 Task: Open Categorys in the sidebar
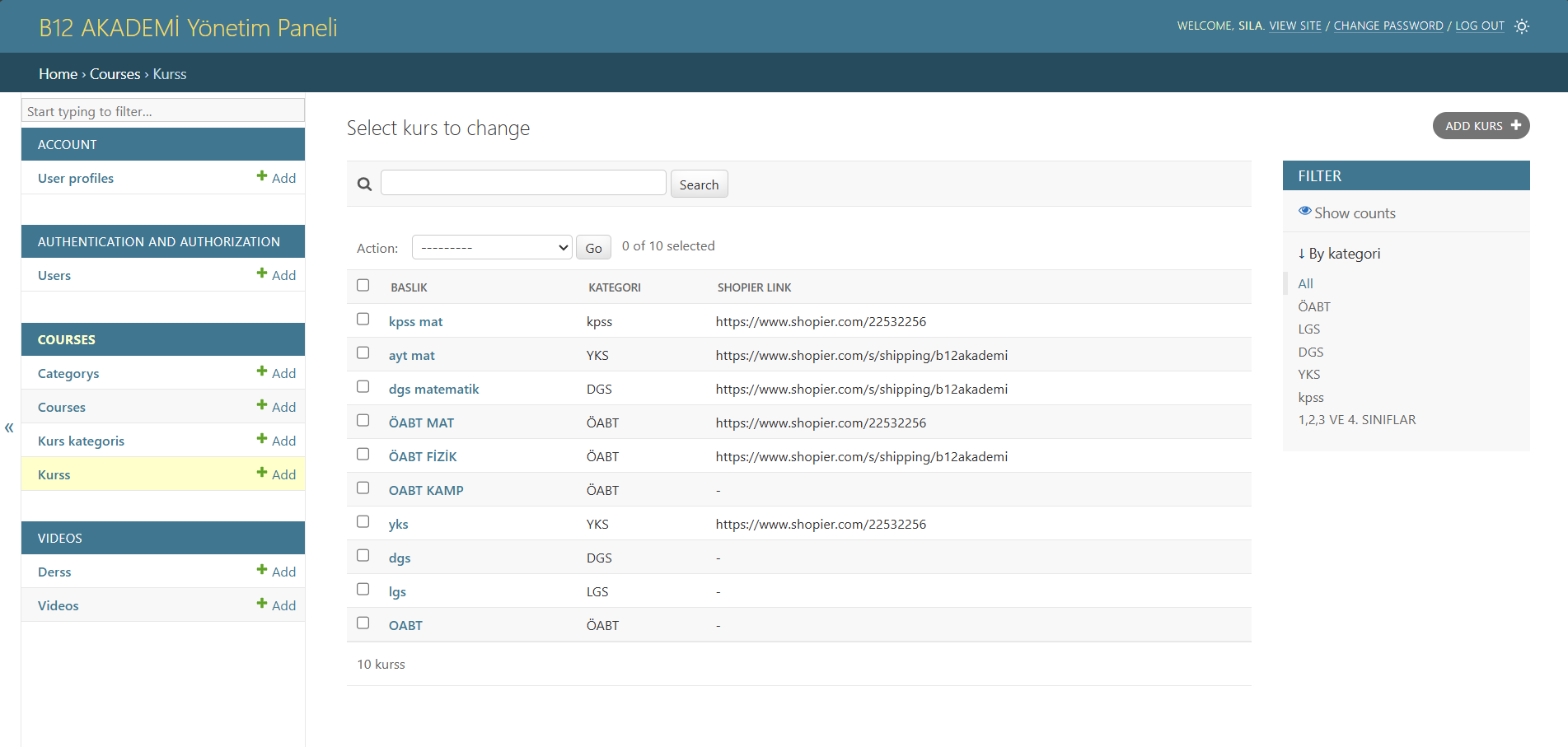coord(68,374)
